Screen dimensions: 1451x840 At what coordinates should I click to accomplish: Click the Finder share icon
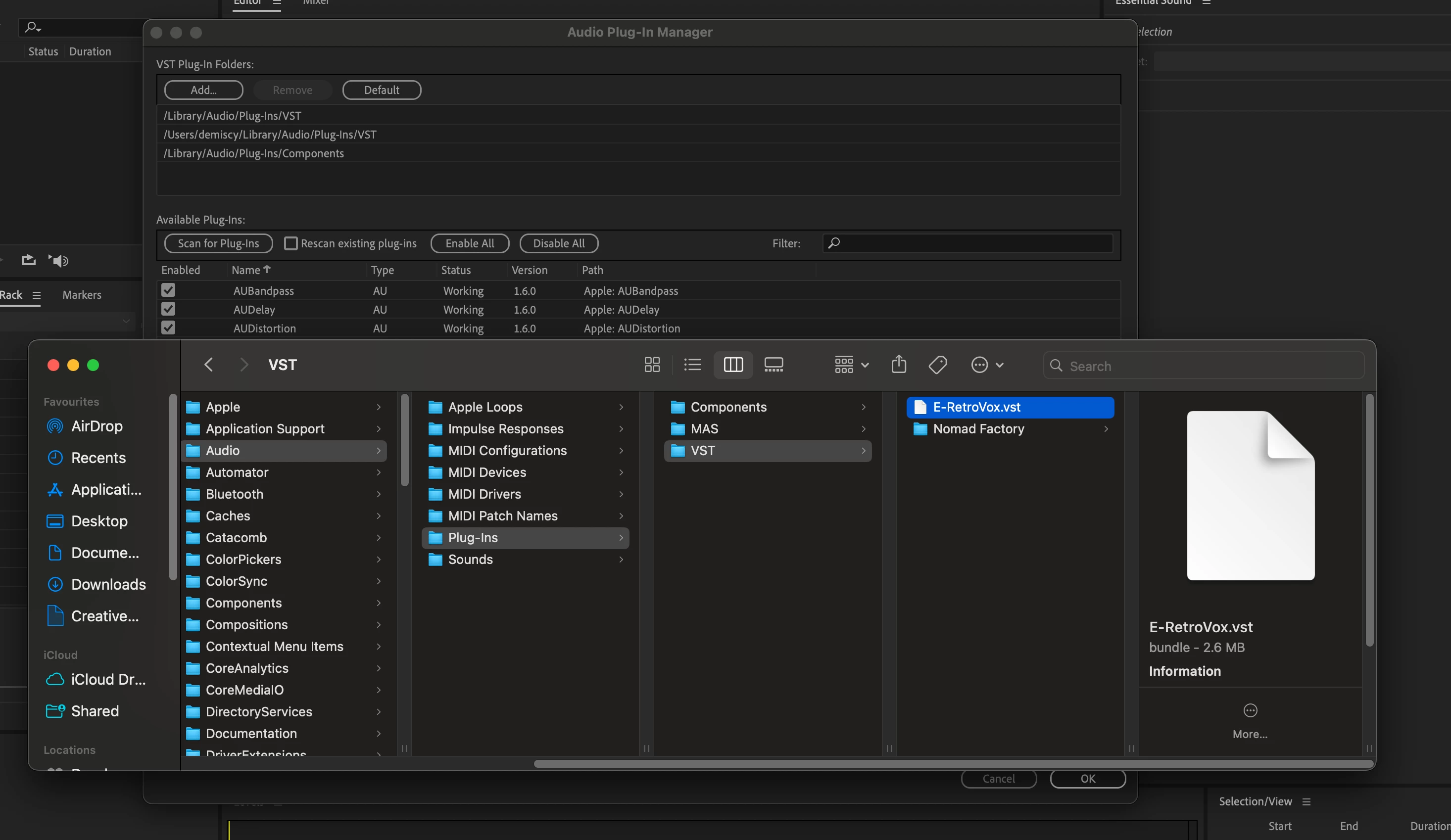[898, 365]
